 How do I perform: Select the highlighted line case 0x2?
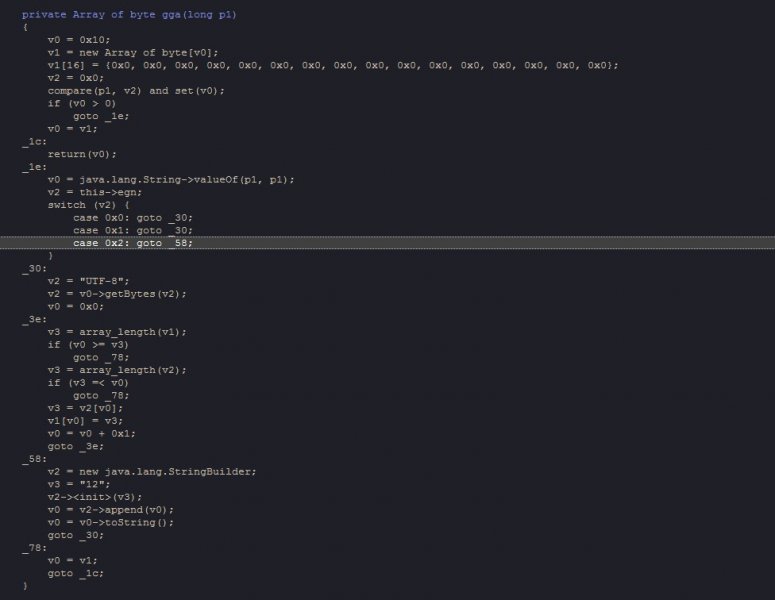[x=388, y=243]
